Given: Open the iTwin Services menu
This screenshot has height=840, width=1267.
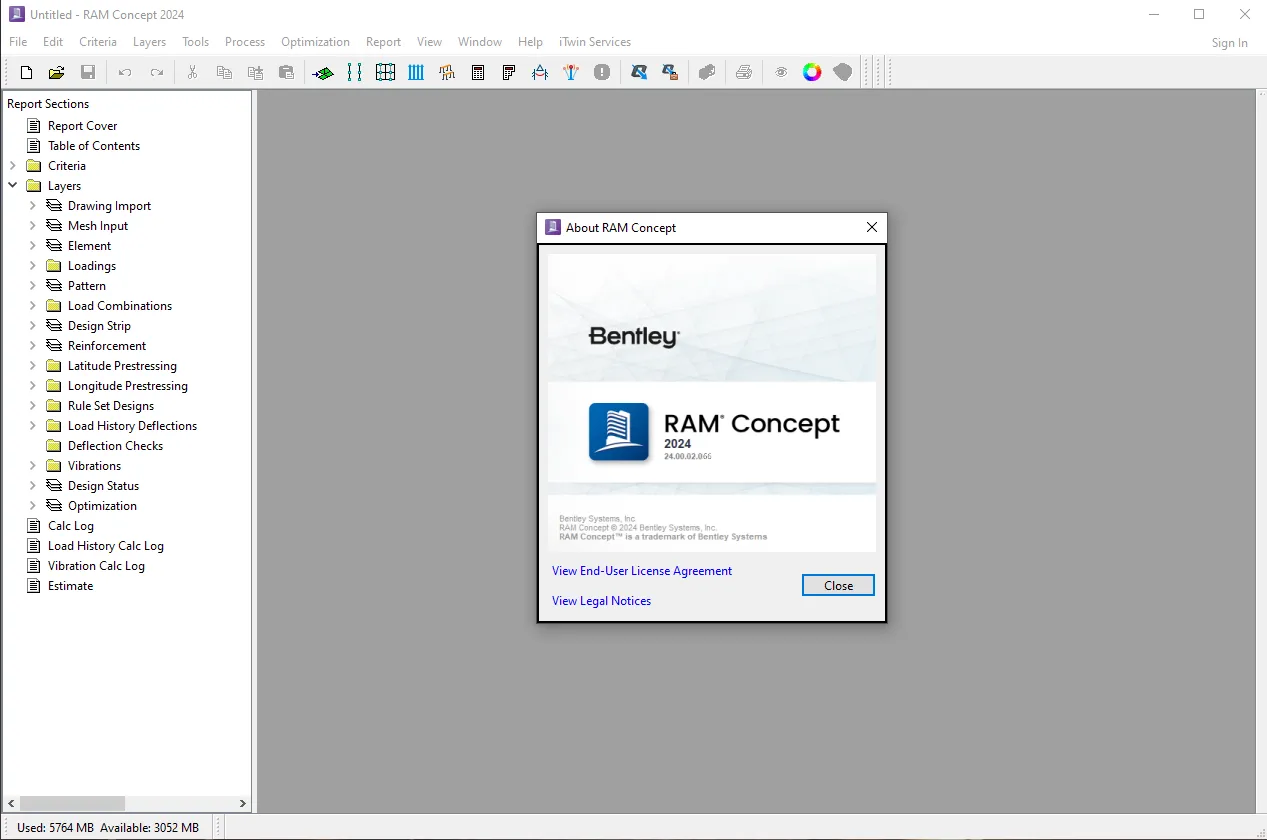Looking at the screenshot, I should pos(595,42).
